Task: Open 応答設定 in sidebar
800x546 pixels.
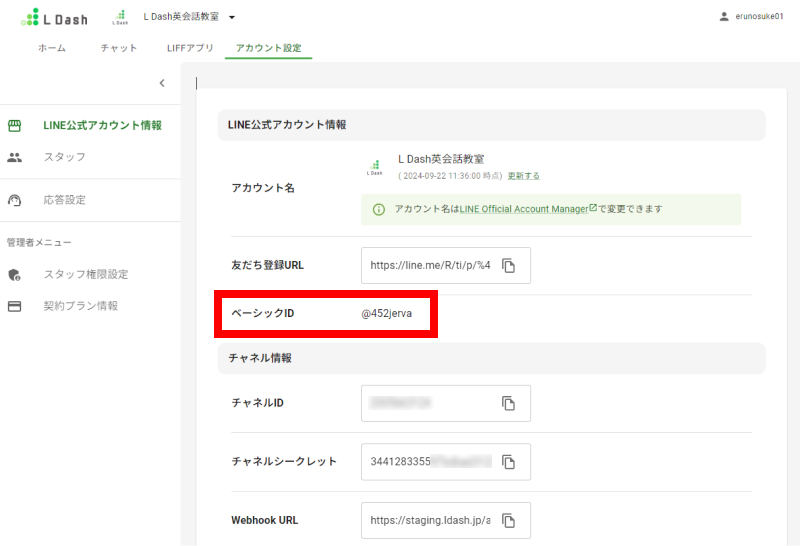Action: 64,200
